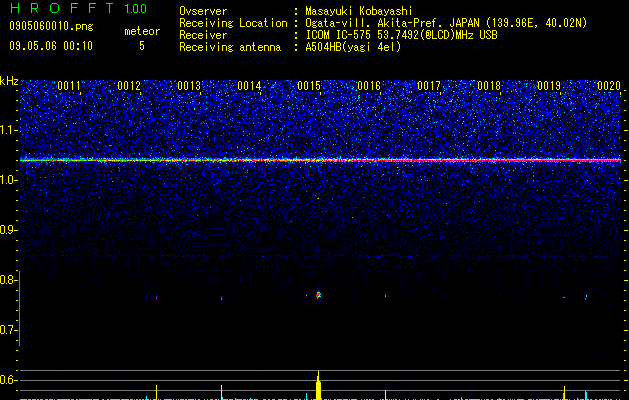Click the small echo dot near 0012
The height and width of the screenshot is (400, 629).
pyautogui.click(x=156, y=298)
